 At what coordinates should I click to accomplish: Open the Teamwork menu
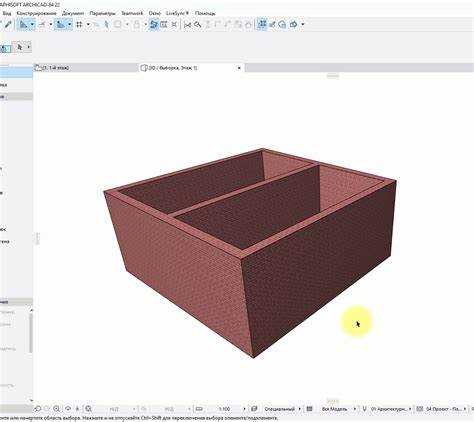click(x=132, y=13)
